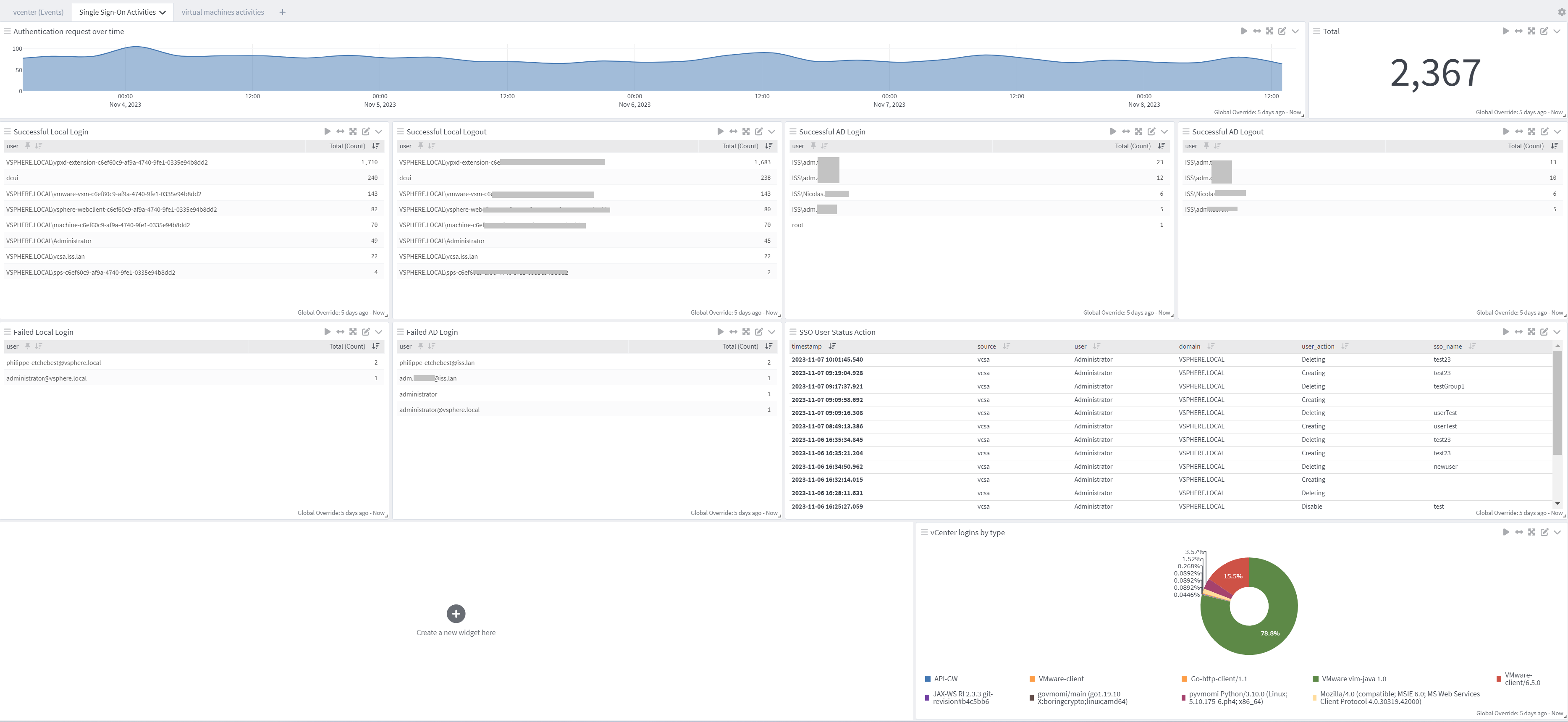Expand the options chevron on Successful AD Logout widget

(1558, 131)
